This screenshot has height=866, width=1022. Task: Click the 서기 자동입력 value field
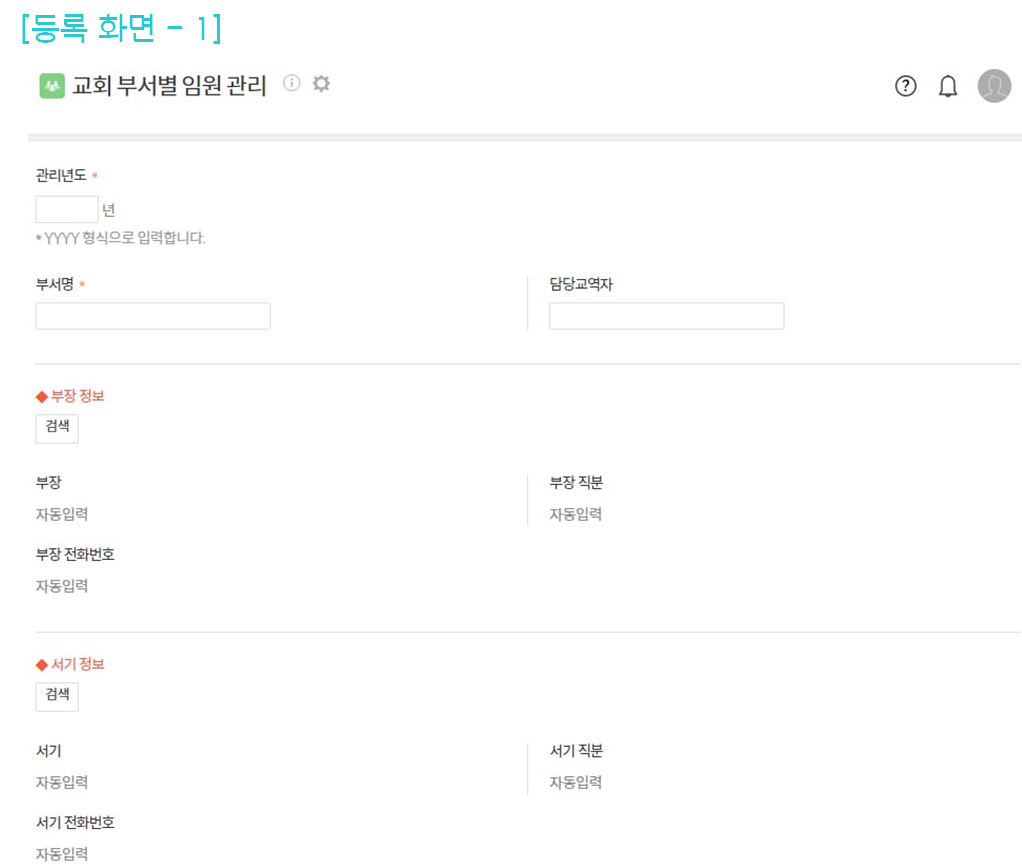[x=62, y=783]
